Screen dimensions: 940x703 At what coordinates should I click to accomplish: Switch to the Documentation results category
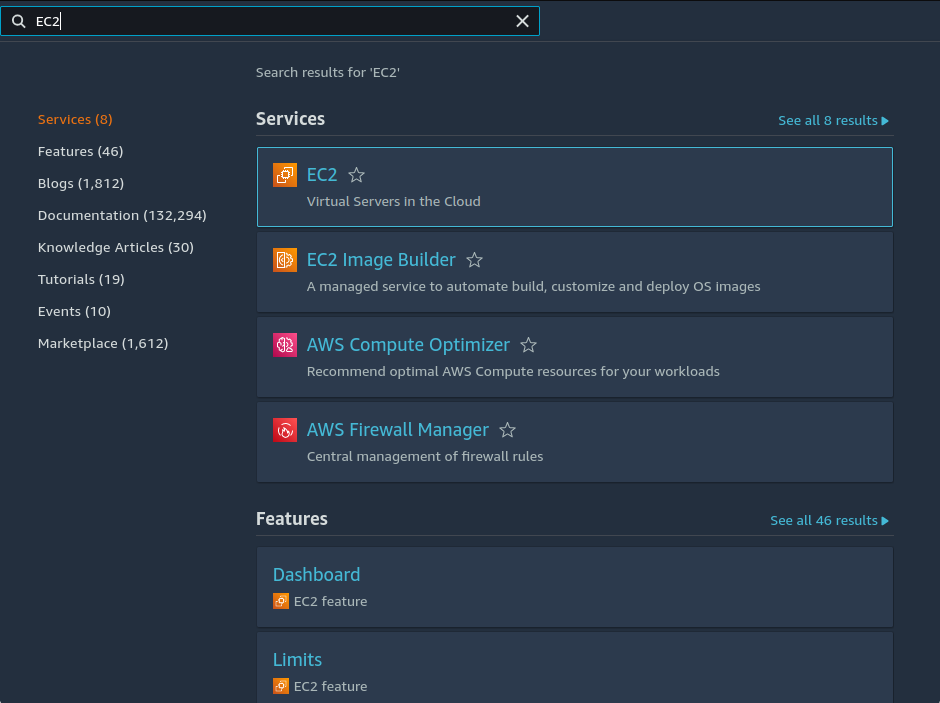tap(121, 215)
